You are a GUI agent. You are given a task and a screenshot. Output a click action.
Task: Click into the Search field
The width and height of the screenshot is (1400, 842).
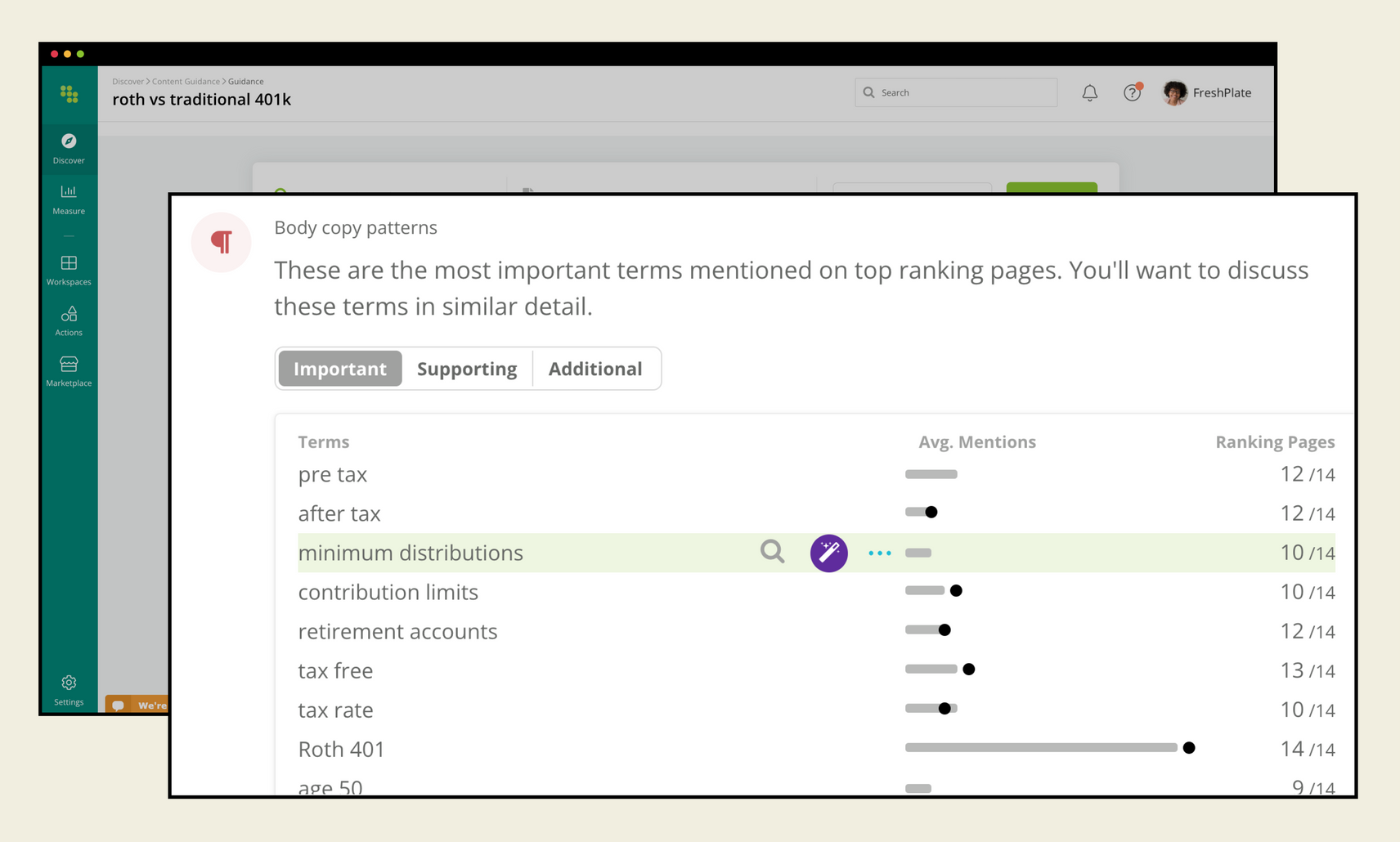(x=956, y=92)
